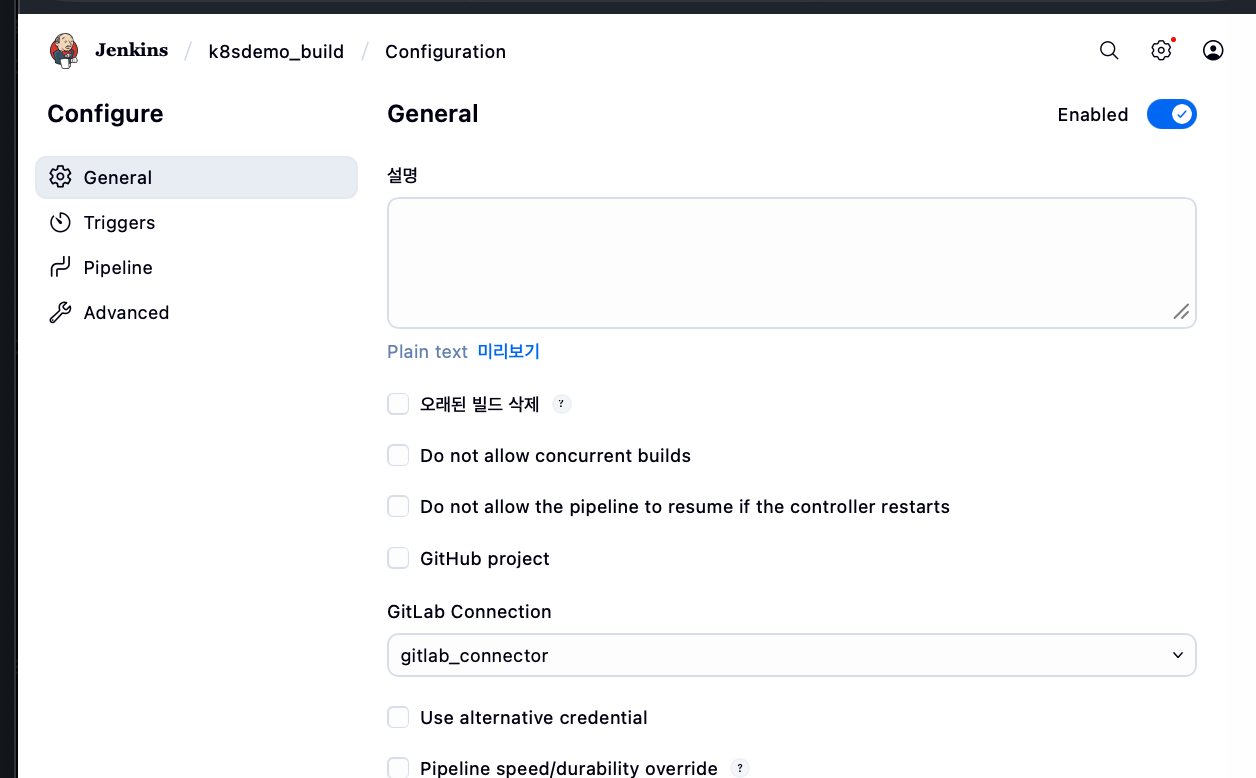Go to the Advanced sidebar section
The height and width of the screenshot is (778, 1256).
(x=126, y=312)
